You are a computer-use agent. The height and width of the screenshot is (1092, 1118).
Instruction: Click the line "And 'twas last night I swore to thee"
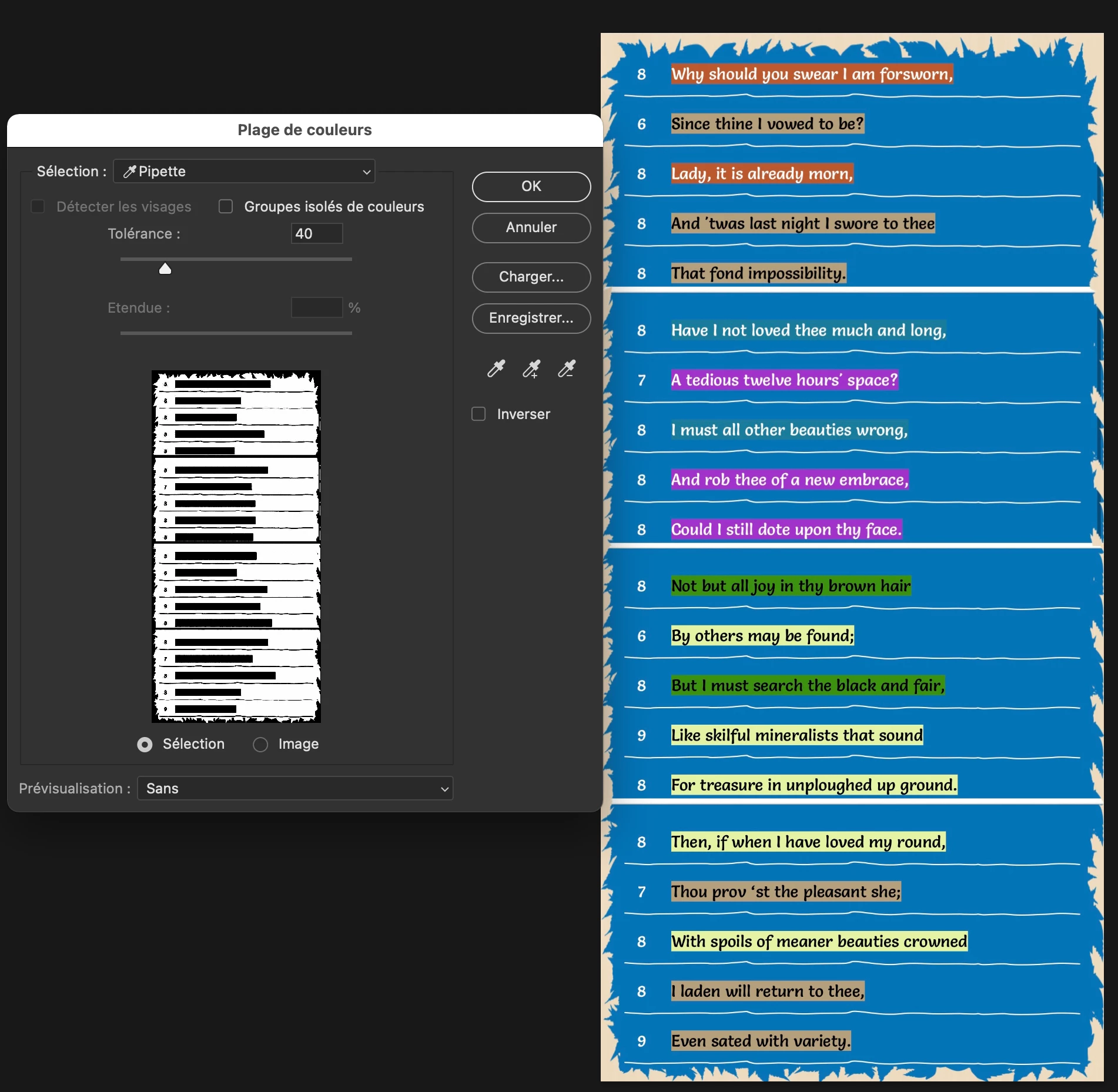pyautogui.click(x=803, y=223)
